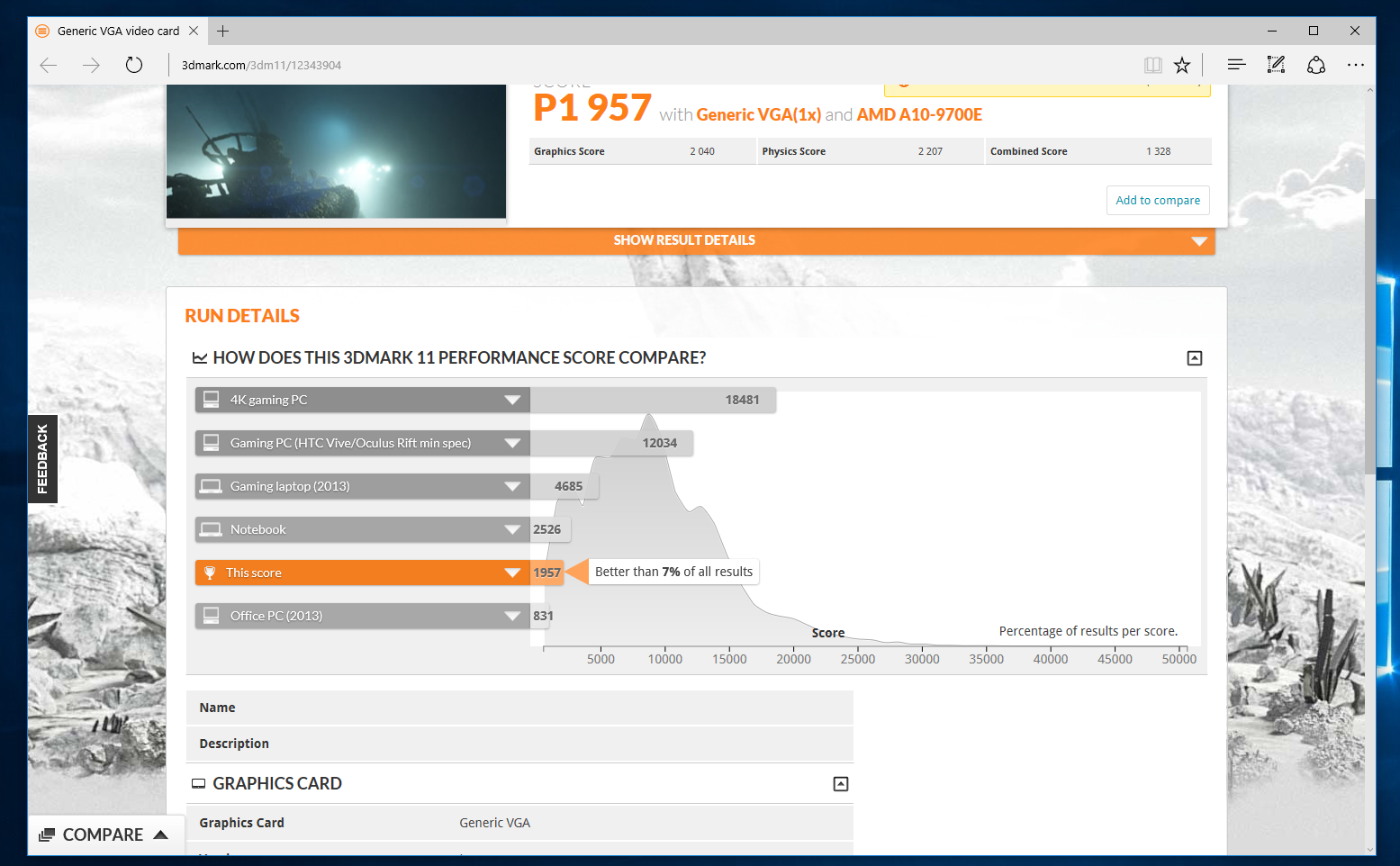This screenshot has width=1400, height=866.
Task: Click the benchmark scene thumbnail
Action: (336, 151)
